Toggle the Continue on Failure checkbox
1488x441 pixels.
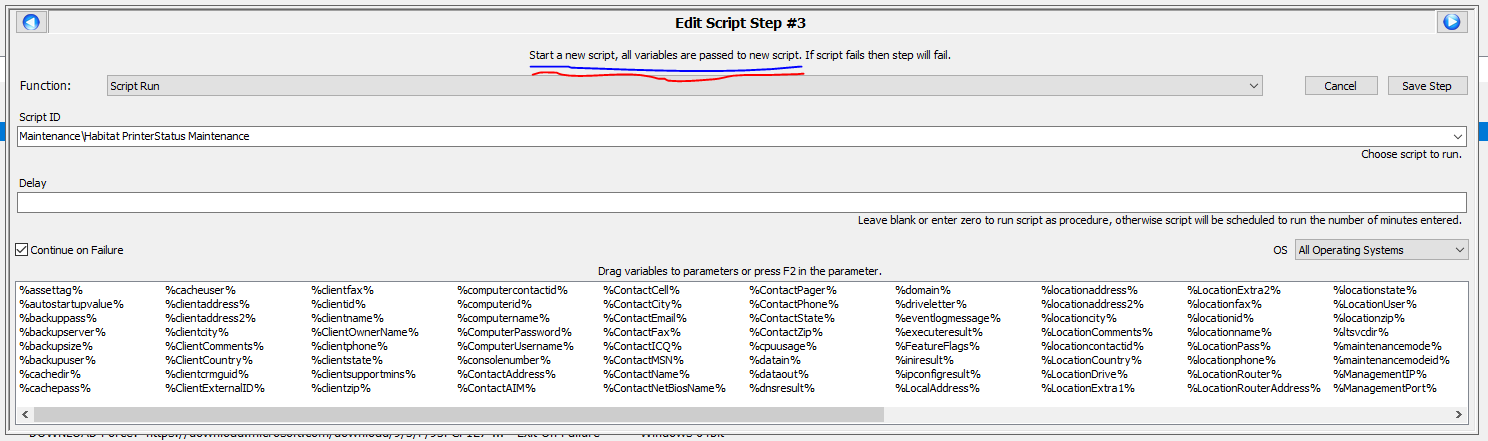23,250
